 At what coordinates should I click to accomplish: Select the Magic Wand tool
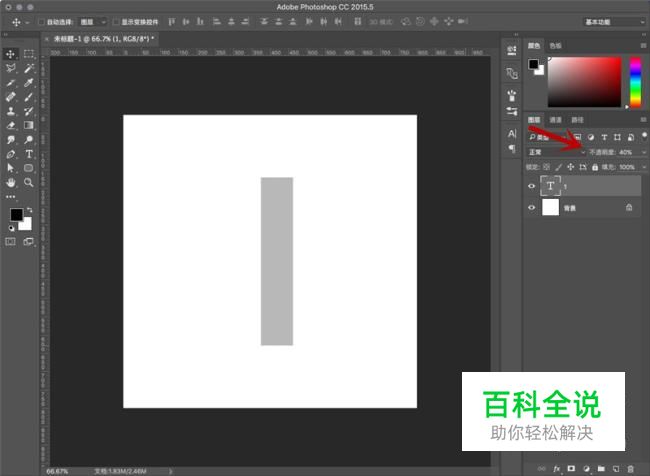click(29, 68)
